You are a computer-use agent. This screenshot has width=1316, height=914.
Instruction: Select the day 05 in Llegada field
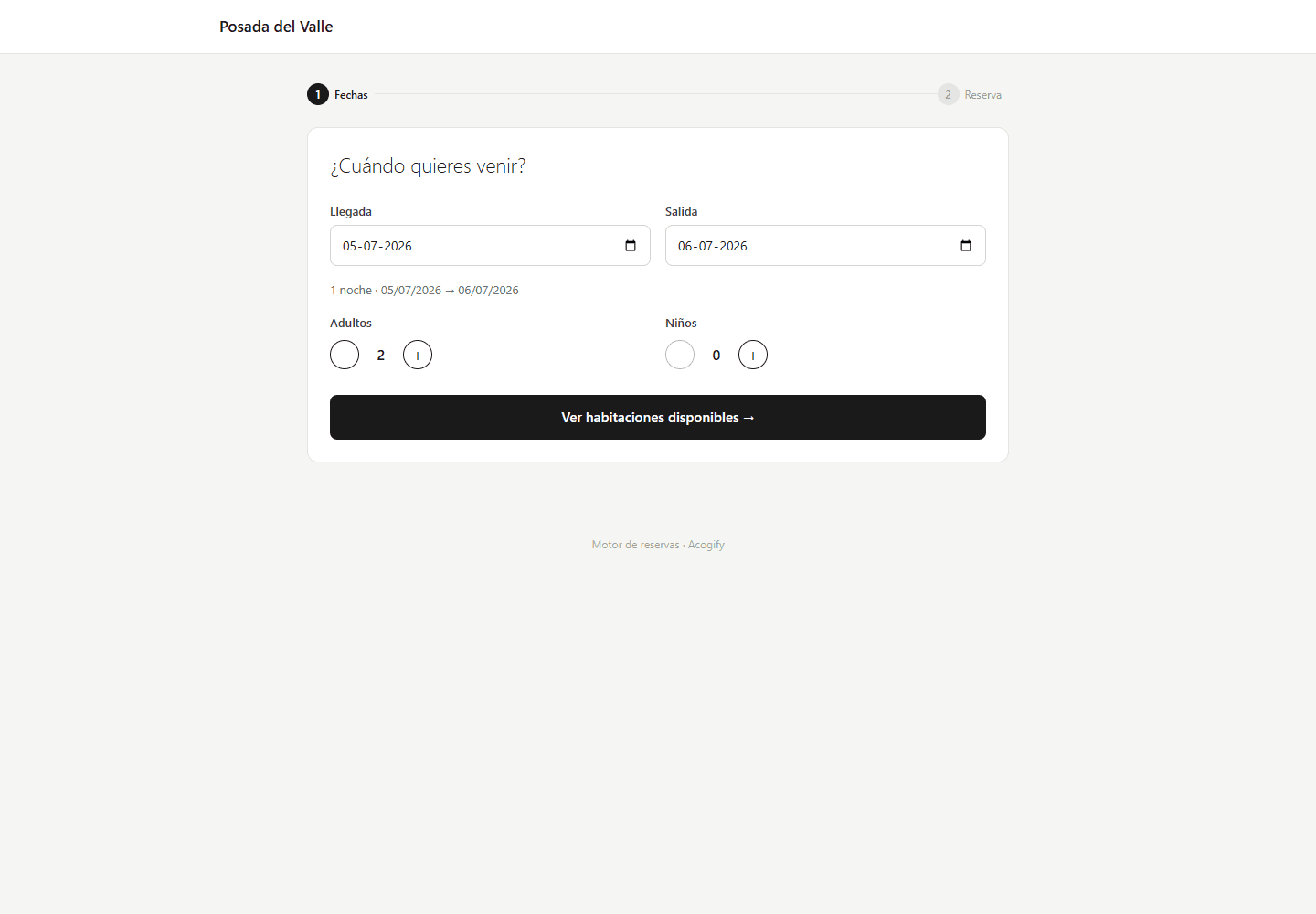click(x=350, y=246)
